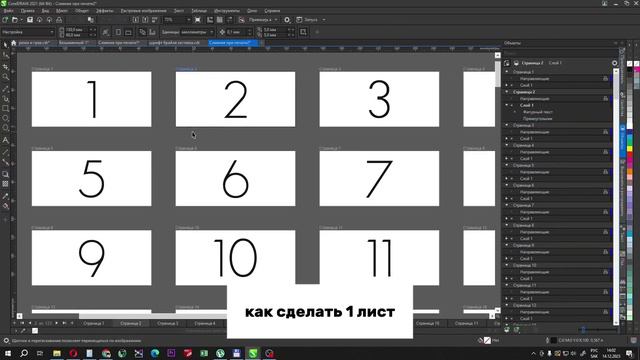Set page to portrait orientation
The height and width of the screenshot is (360, 640).
click(x=118, y=32)
